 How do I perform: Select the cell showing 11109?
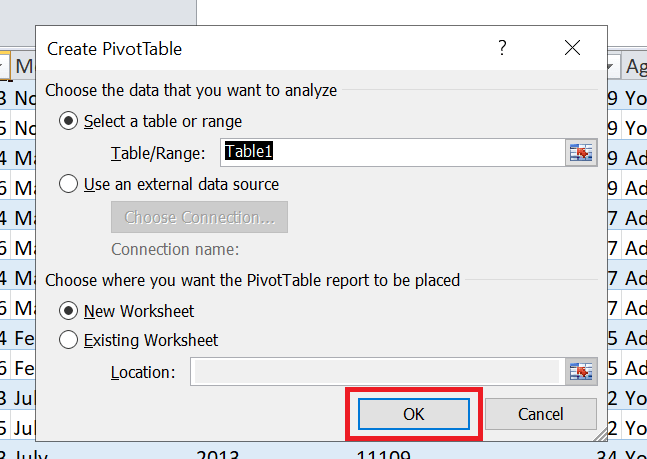click(x=382, y=454)
